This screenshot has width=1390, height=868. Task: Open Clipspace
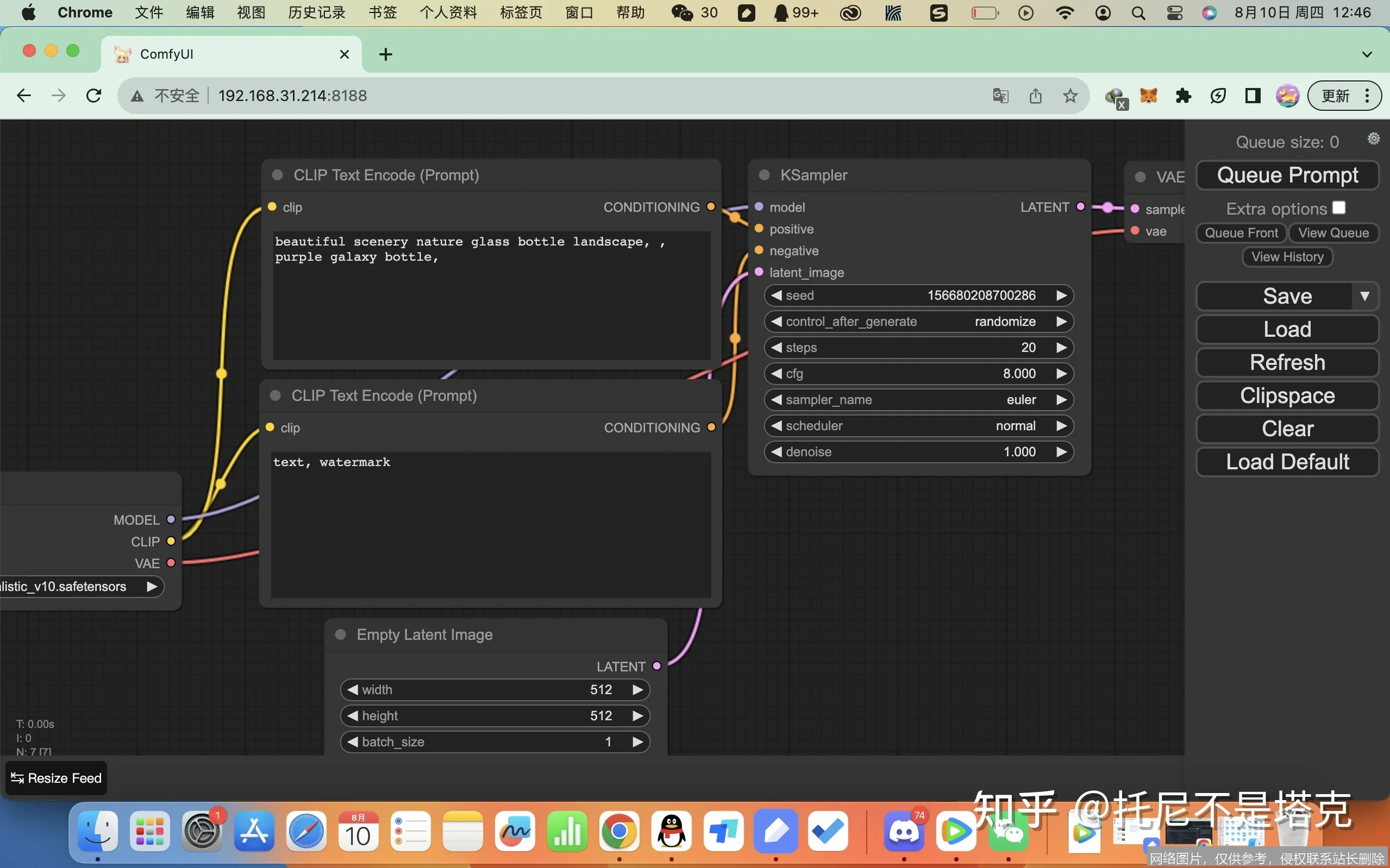1287,395
